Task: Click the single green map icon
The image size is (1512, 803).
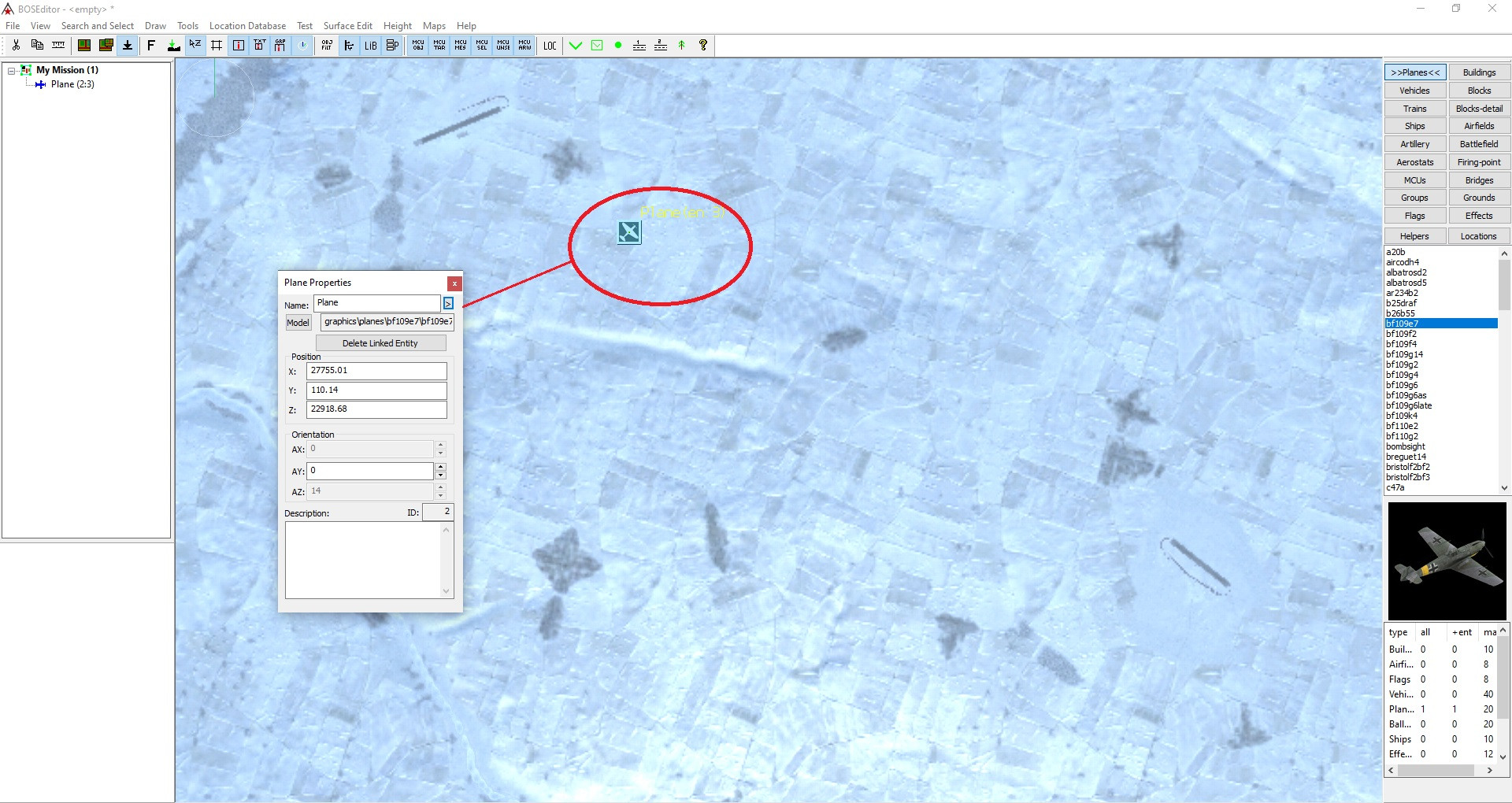Action: coord(83,45)
